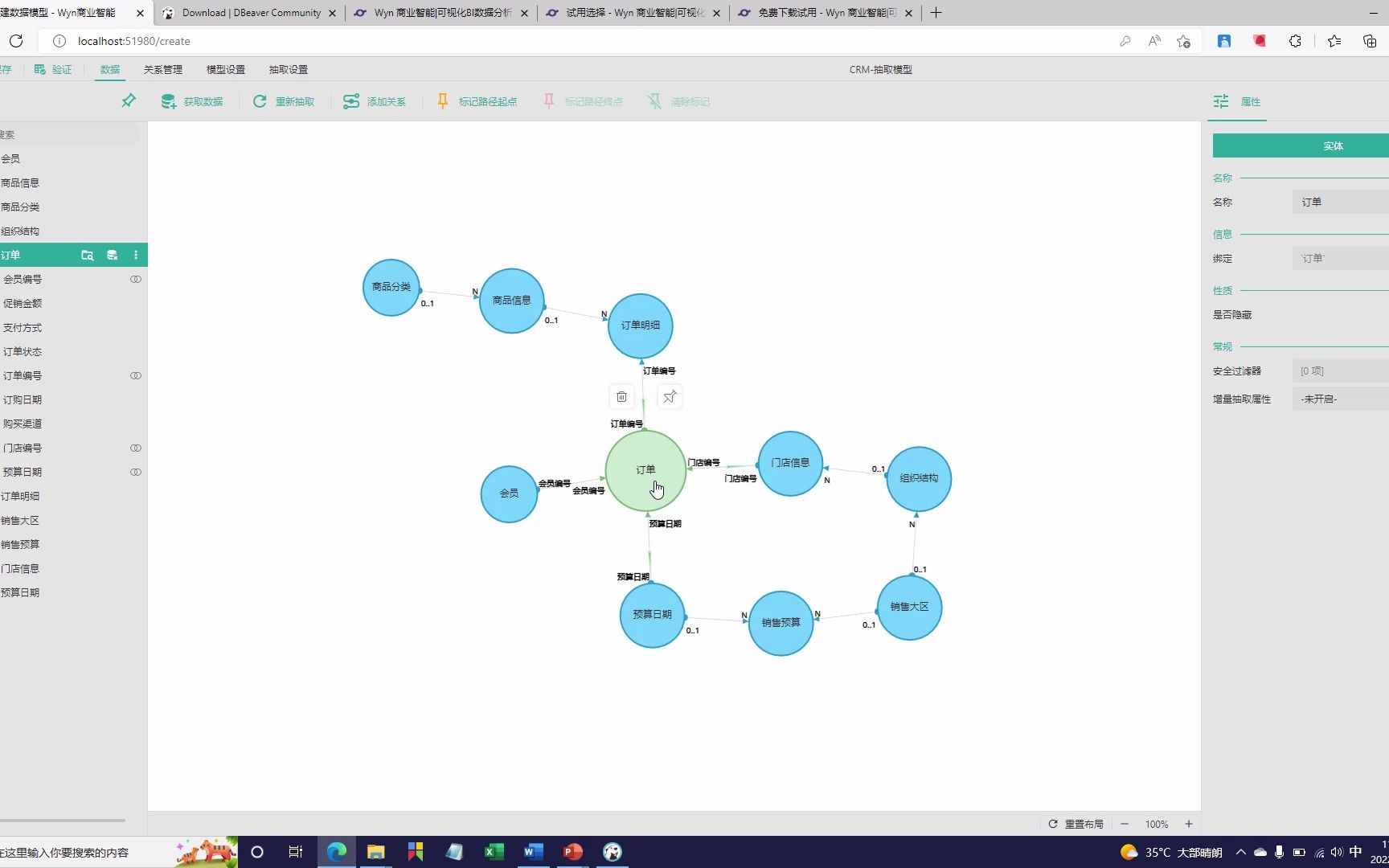Open the 模型设置 tab
Screen dimensions: 1389x868
pyautogui.click(x=226, y=70)
